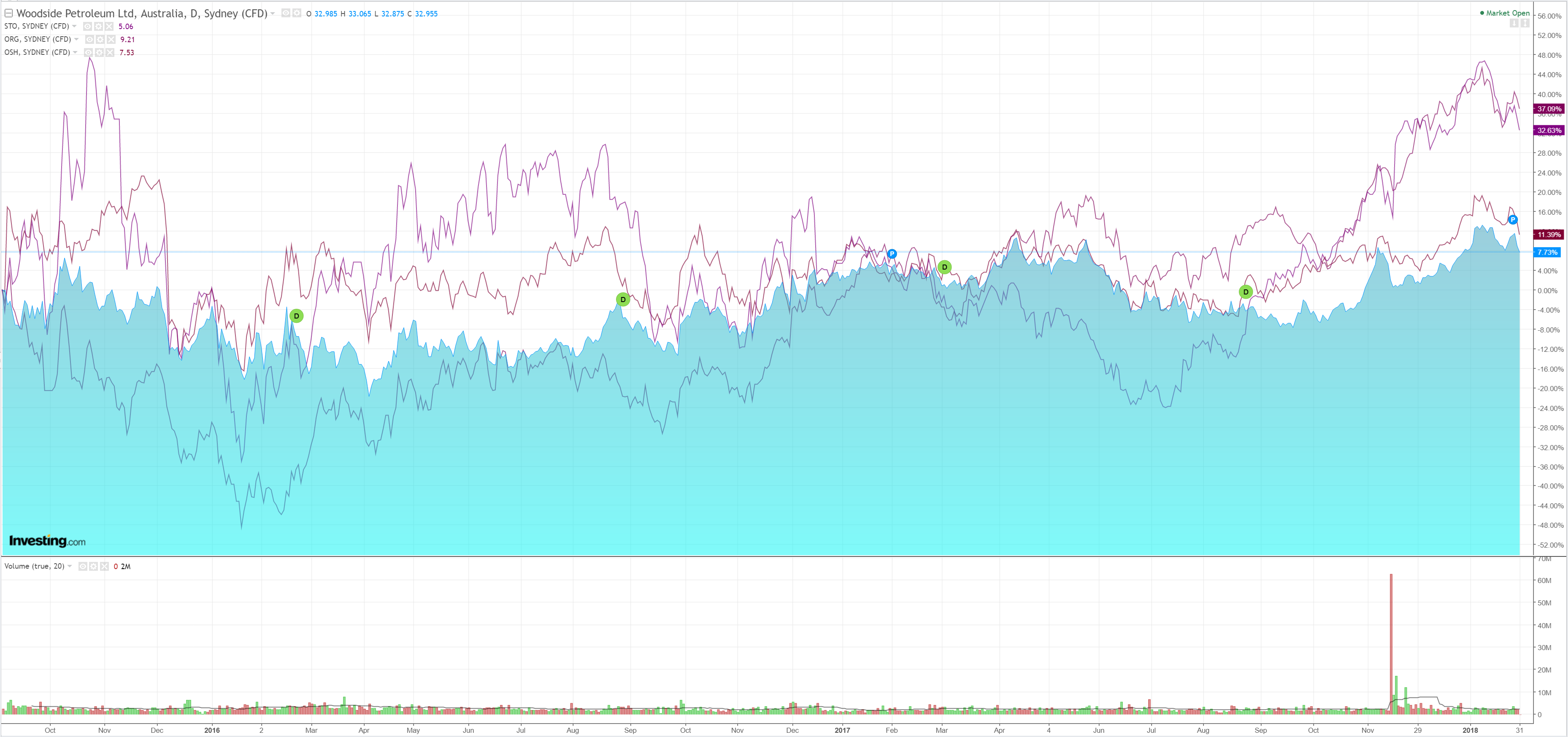The image size is (1568, 737).
Task: Remove the ORG, SYDNEY comparison series
Action: click(x=111, y=40)
